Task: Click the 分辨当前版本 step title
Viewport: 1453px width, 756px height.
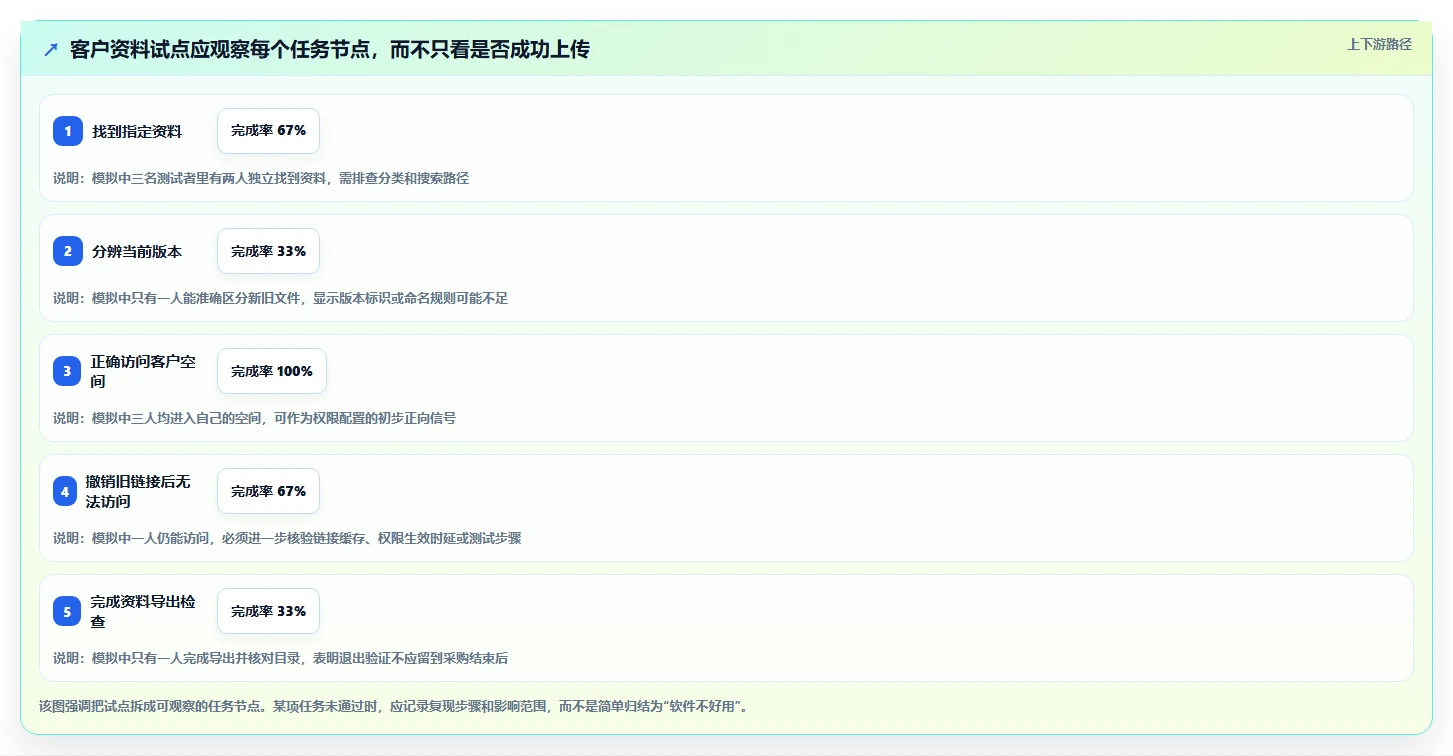Action: [137, 251]
